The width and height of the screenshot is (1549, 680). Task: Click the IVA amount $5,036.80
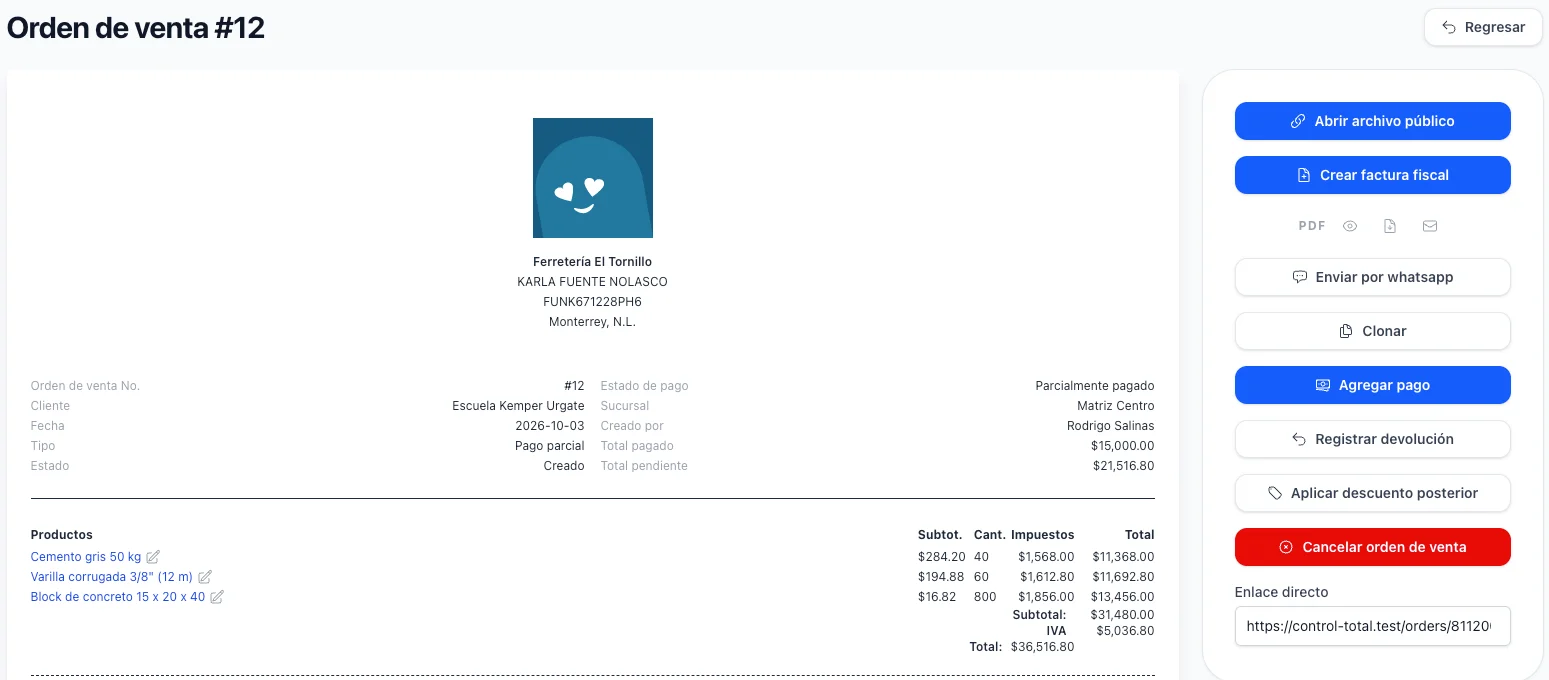tap(1125, 631)
